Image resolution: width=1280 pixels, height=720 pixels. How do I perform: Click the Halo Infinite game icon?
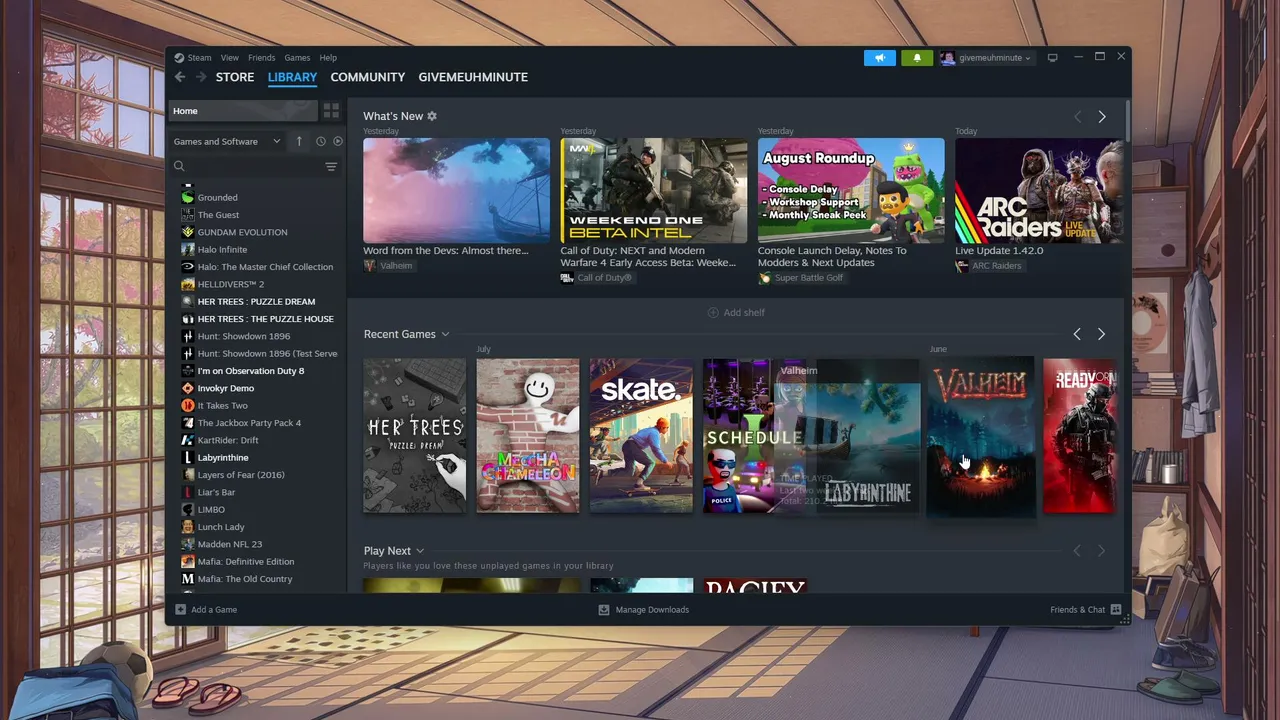187,249
